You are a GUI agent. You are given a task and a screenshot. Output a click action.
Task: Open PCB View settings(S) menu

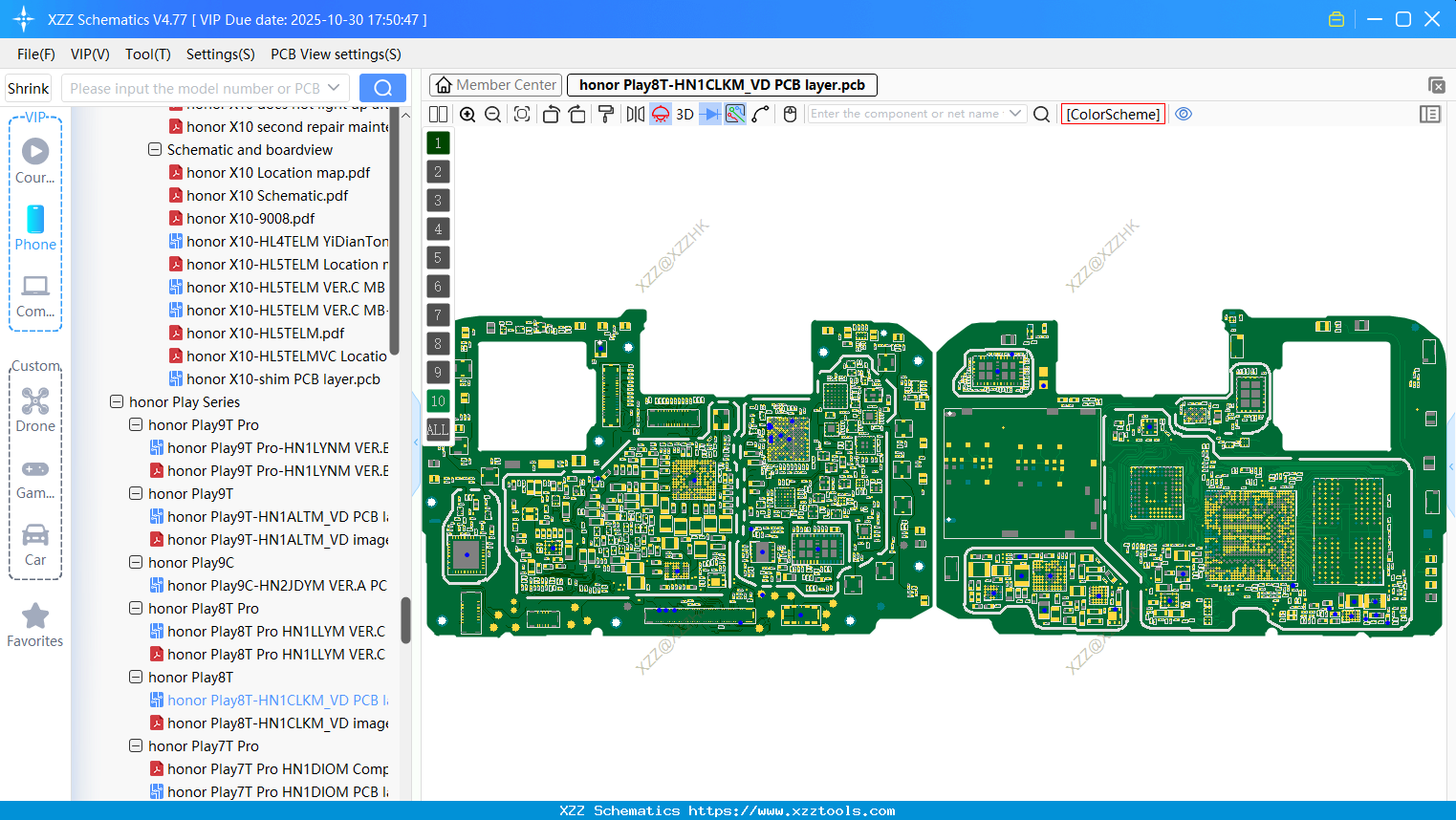pos(336,54)
